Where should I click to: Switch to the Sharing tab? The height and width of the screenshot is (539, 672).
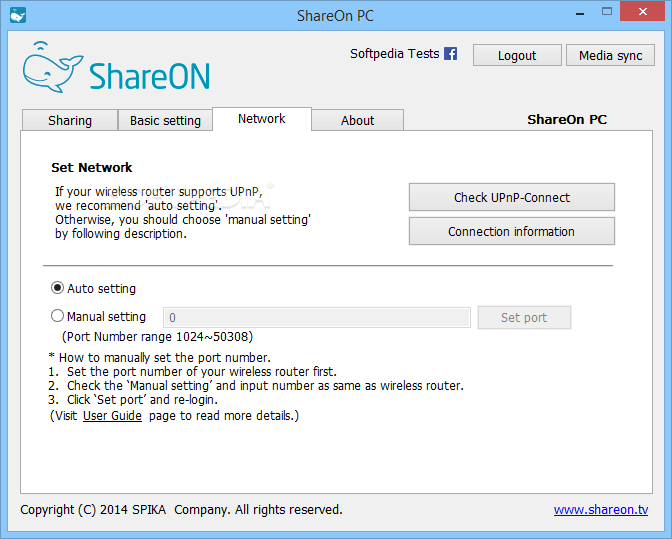pos(70,120)
